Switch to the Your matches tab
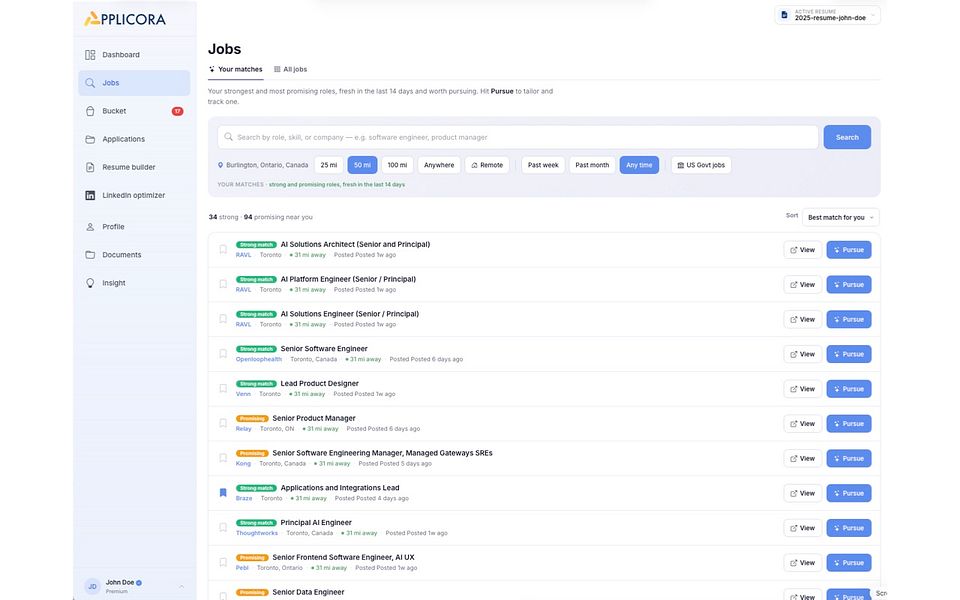This screenshot has width=960, height=600. tap(236, 69)
